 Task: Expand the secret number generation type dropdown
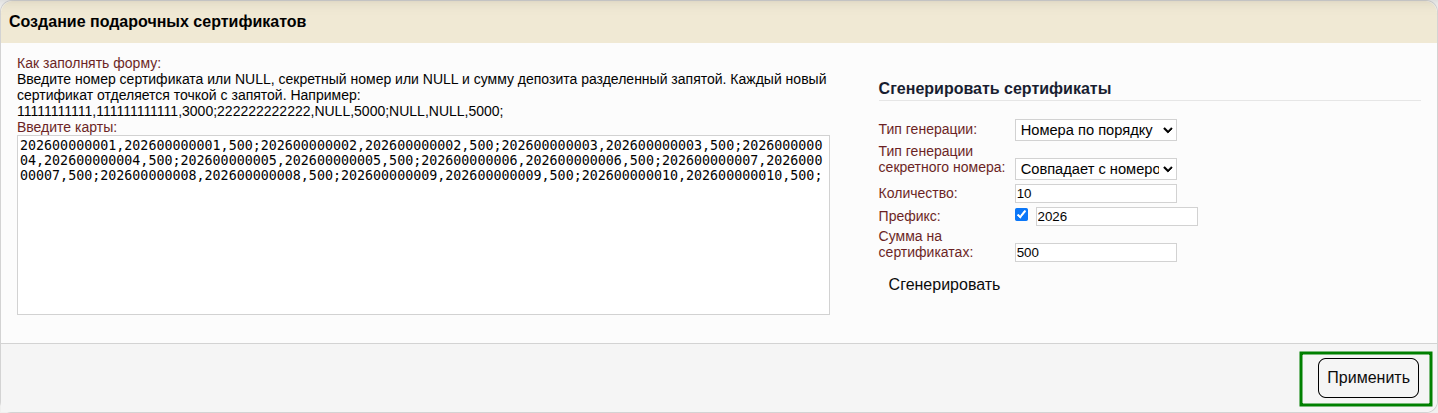click(1095, 169)
